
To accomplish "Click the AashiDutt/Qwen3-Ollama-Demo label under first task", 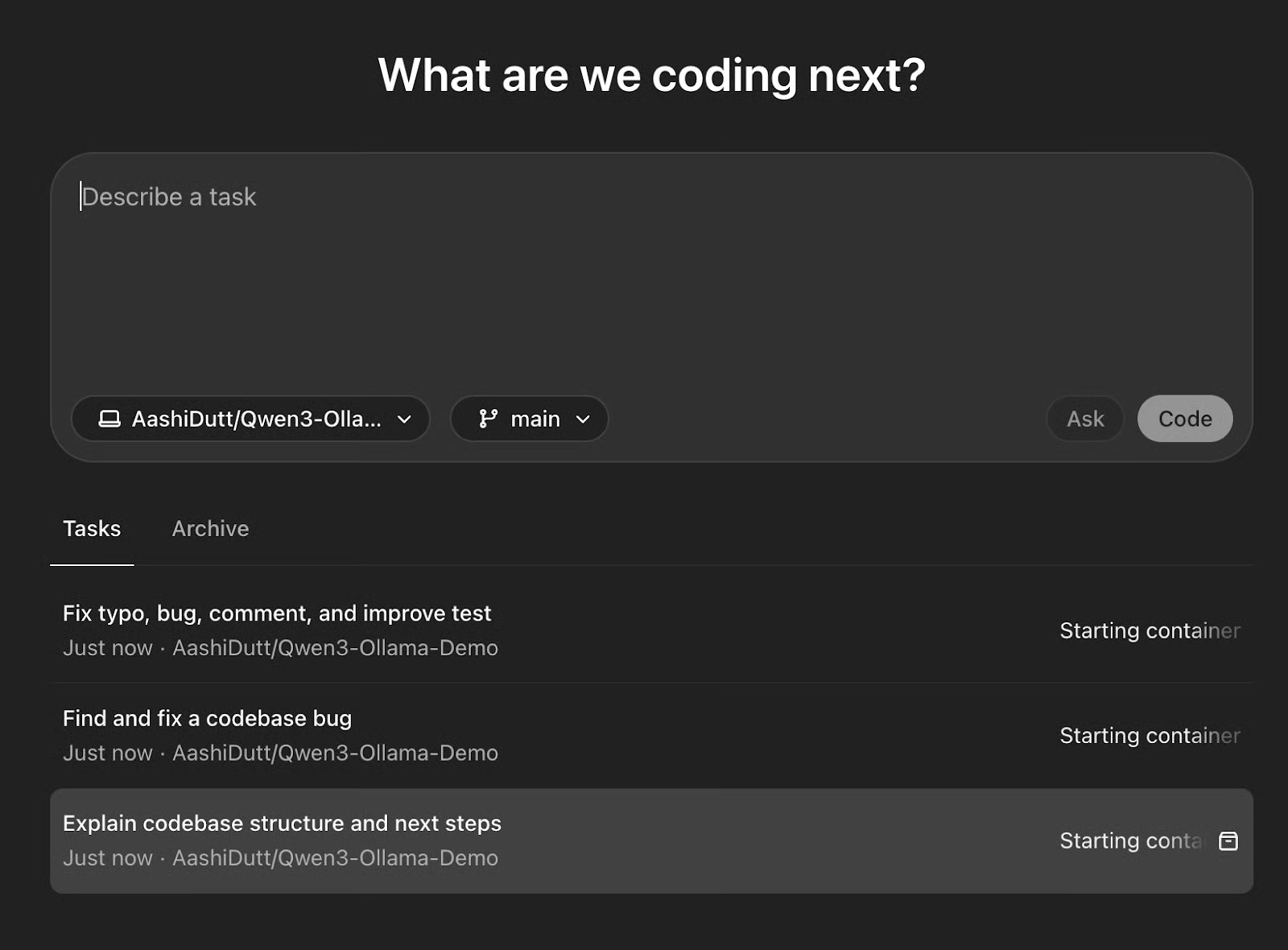I will 336,647.
